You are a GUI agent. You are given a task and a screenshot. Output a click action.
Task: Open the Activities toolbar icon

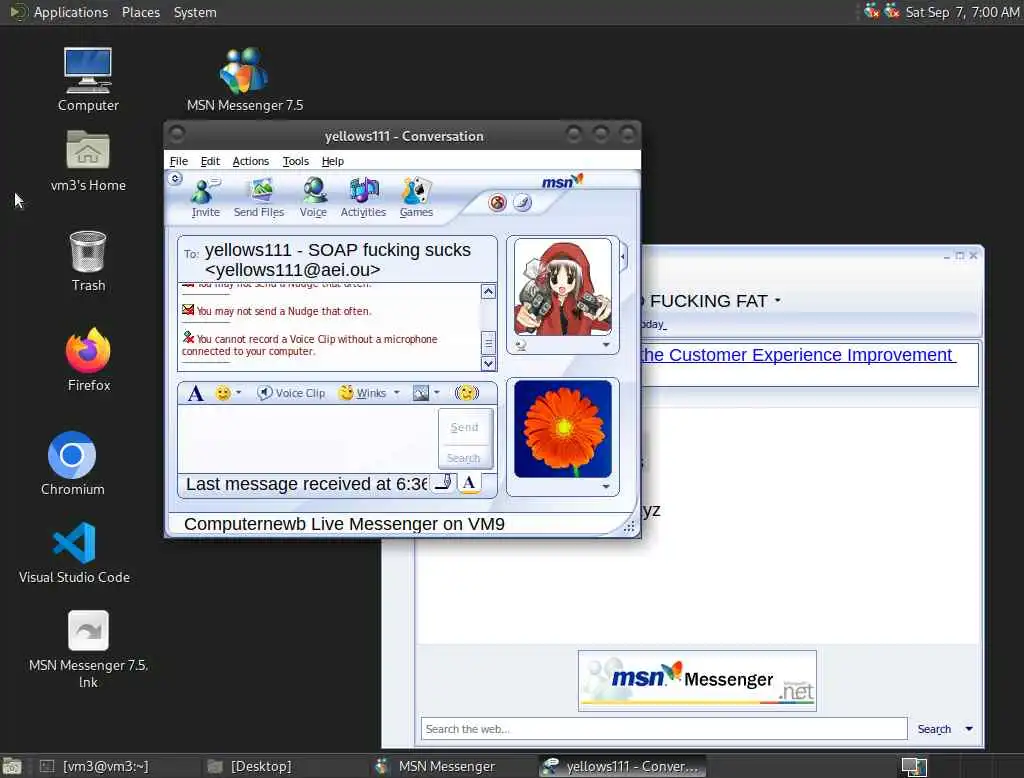click(363, 198)
